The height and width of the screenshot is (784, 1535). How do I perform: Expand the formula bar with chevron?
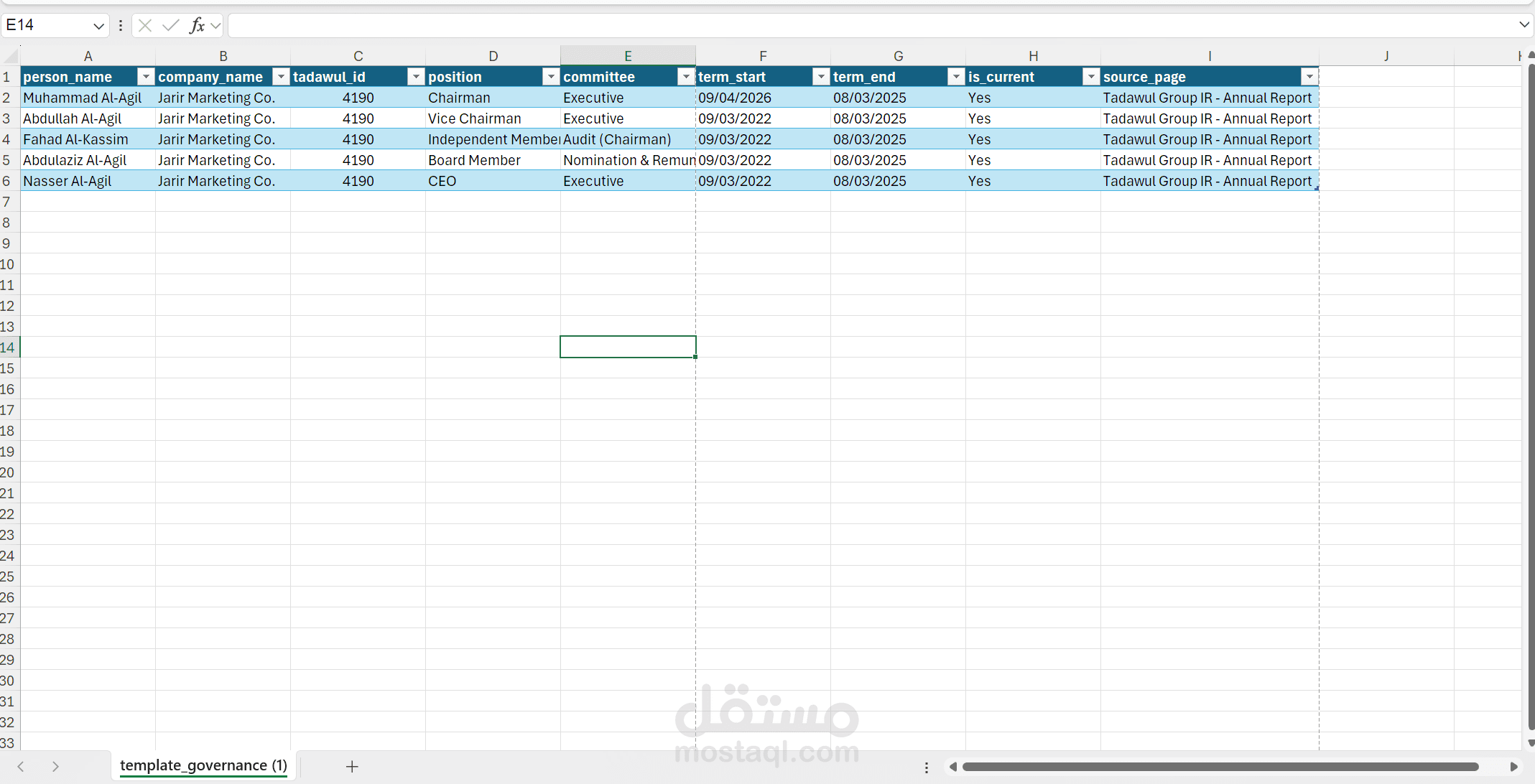click(1524, 25)
